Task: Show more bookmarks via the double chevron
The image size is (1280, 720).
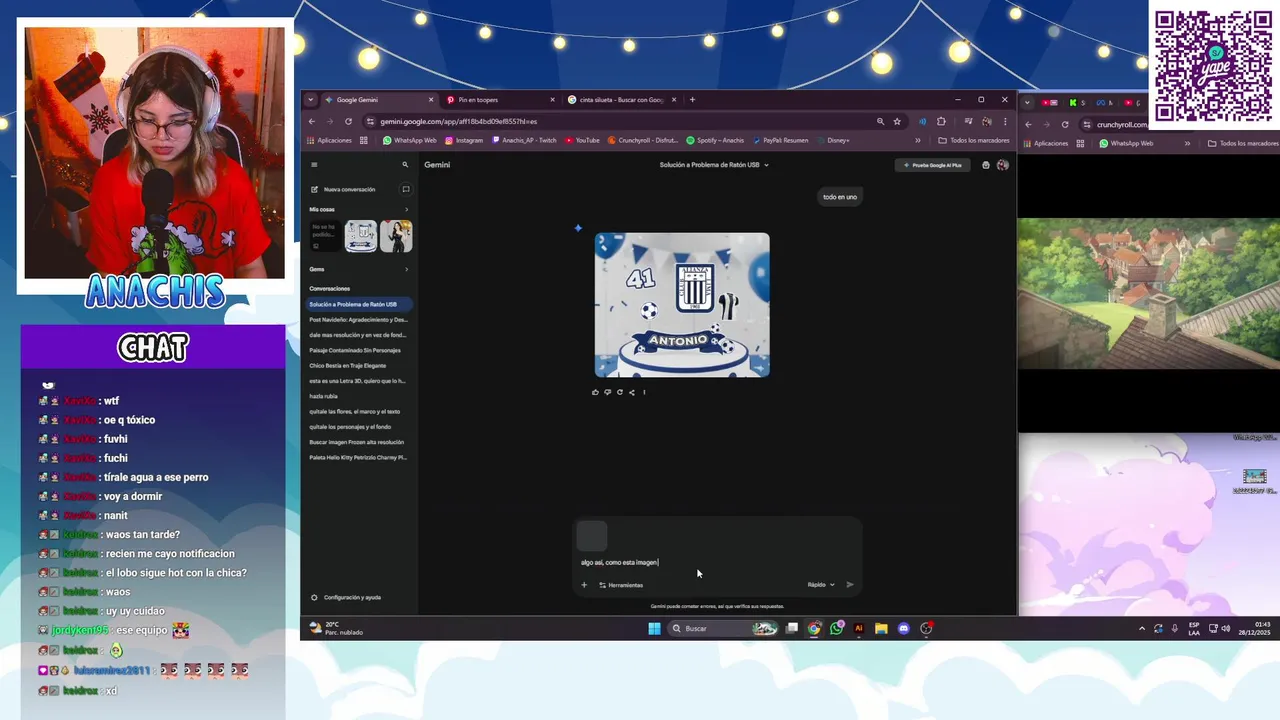Action: pos(918,140)
